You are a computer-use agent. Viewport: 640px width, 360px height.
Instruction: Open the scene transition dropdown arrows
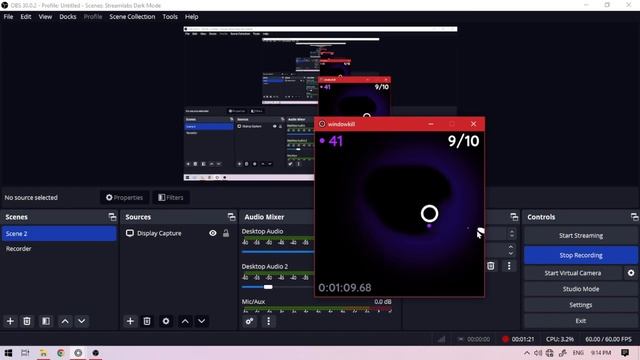(x=512, y=233)
